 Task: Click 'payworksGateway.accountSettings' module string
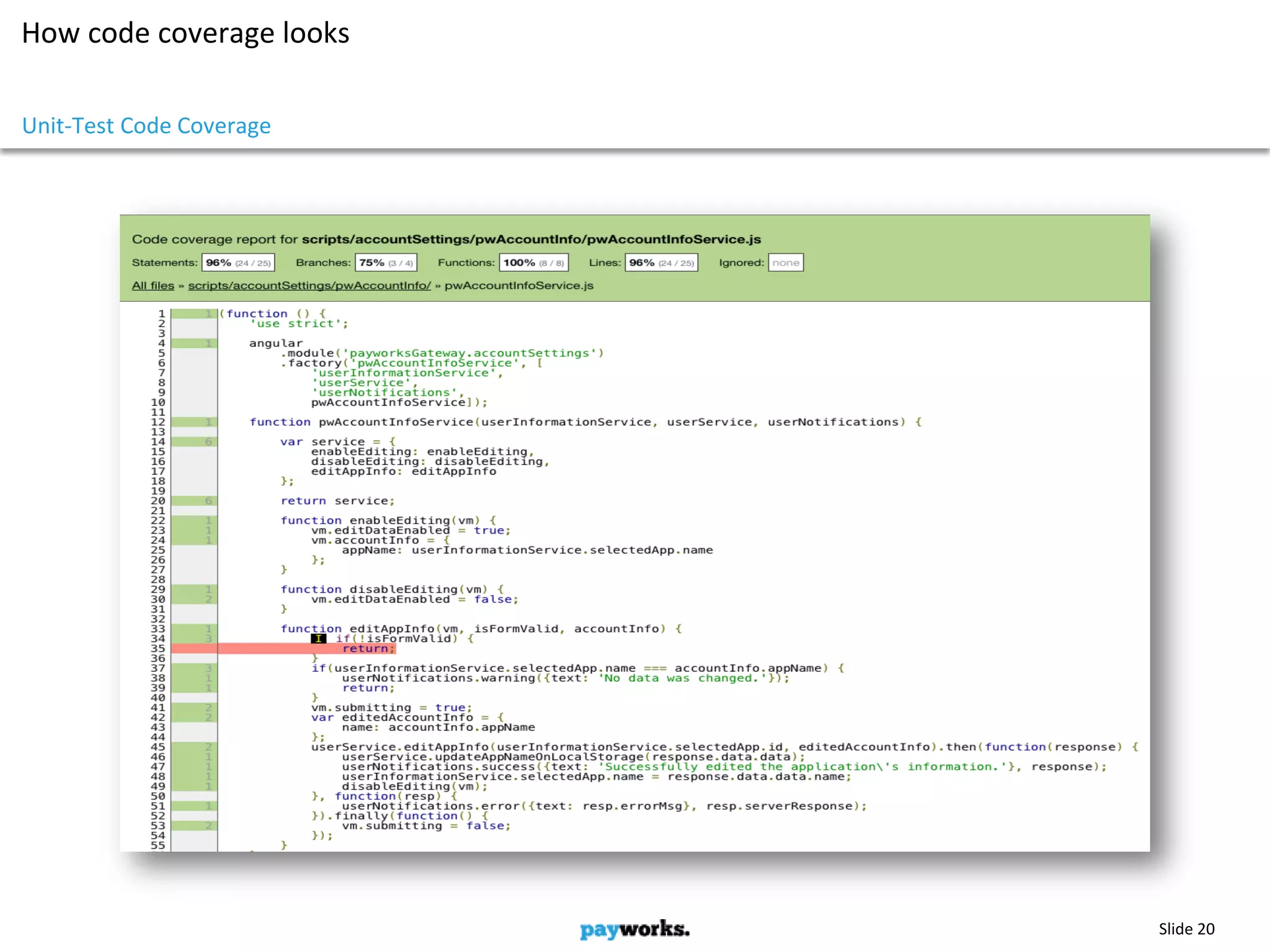tap(469, 353)
